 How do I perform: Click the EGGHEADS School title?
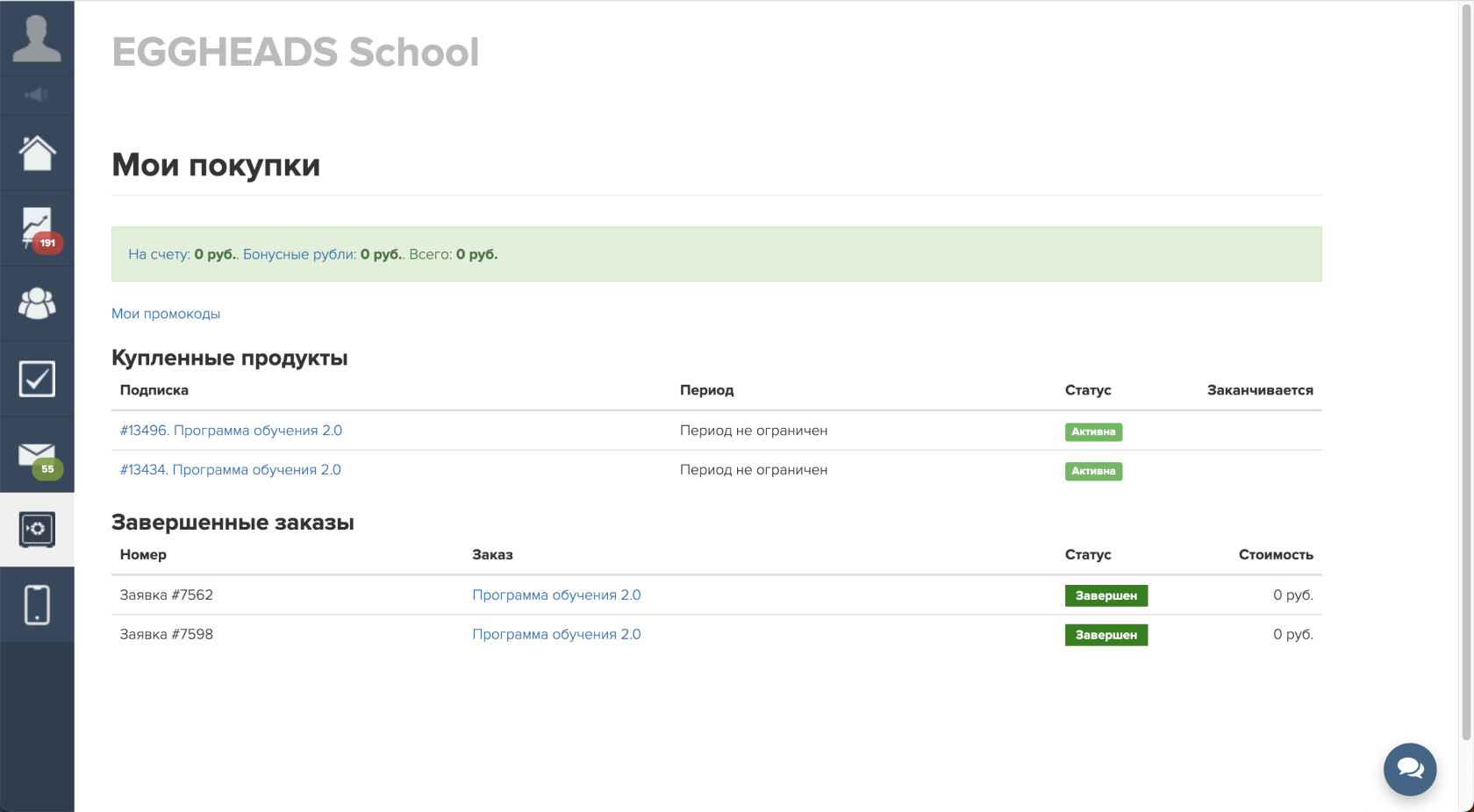[x=296, y=53]
